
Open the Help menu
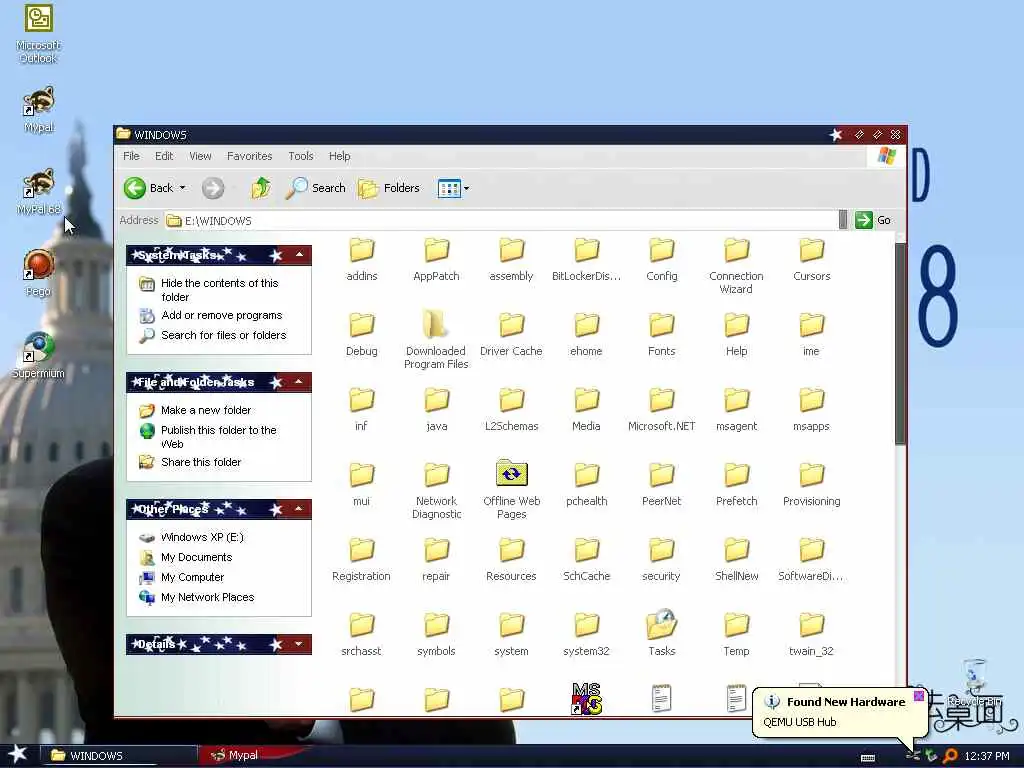point(339,156)
